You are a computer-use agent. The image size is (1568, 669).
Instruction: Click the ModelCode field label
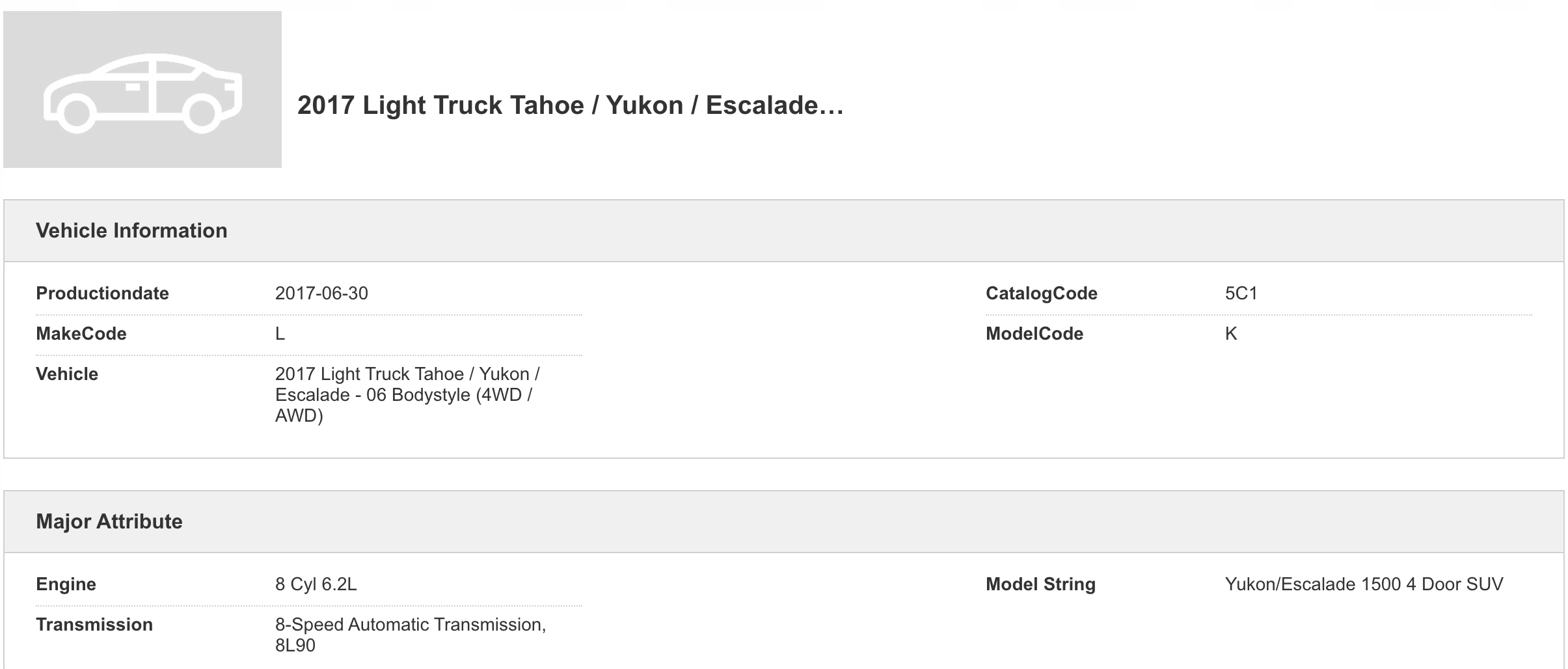[1034, 334]
